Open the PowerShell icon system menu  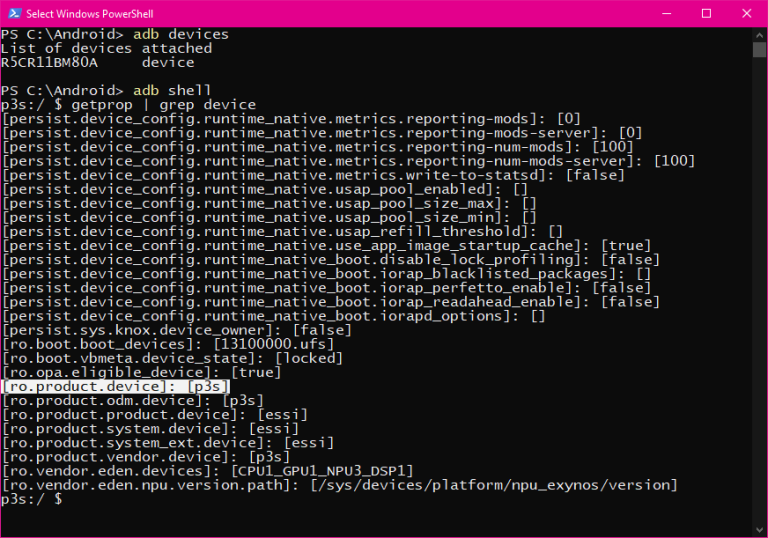(14, 13)
